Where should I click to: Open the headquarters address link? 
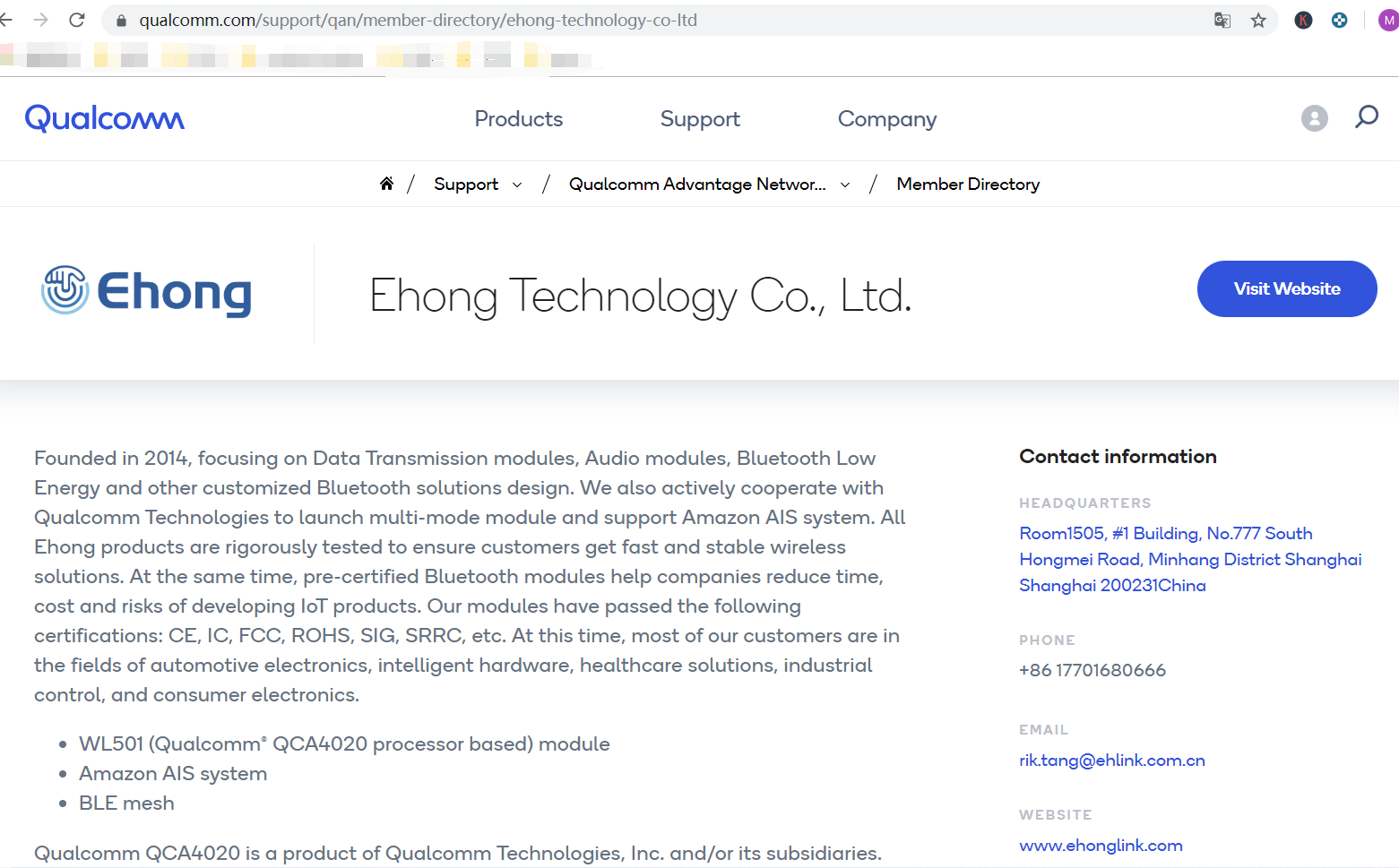[1190, 559]
